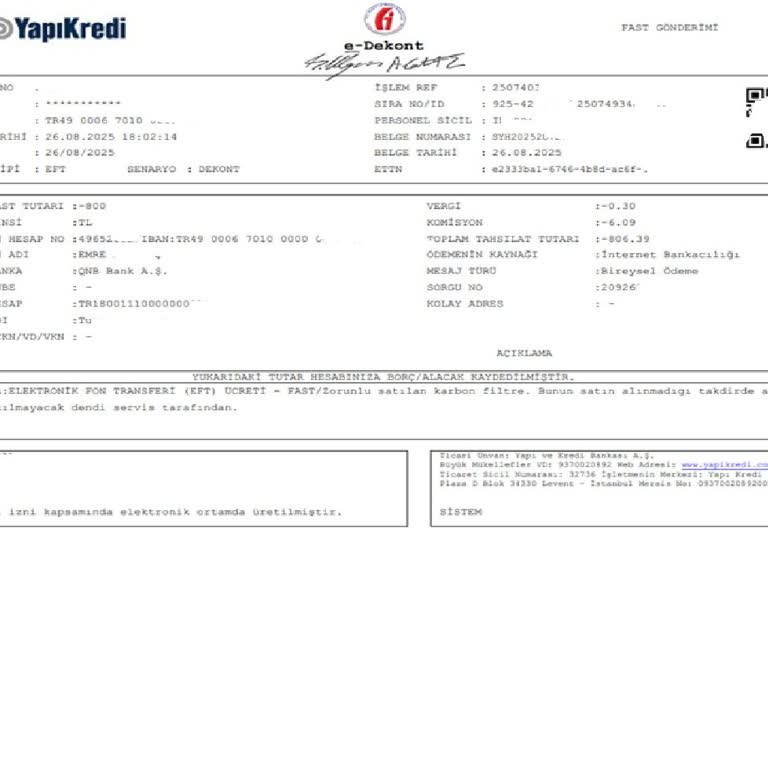Select BELGE NUMARASI value SYH20252
Image resolution: width=768 pixels, height=768 pixels.
coord(527,137)
